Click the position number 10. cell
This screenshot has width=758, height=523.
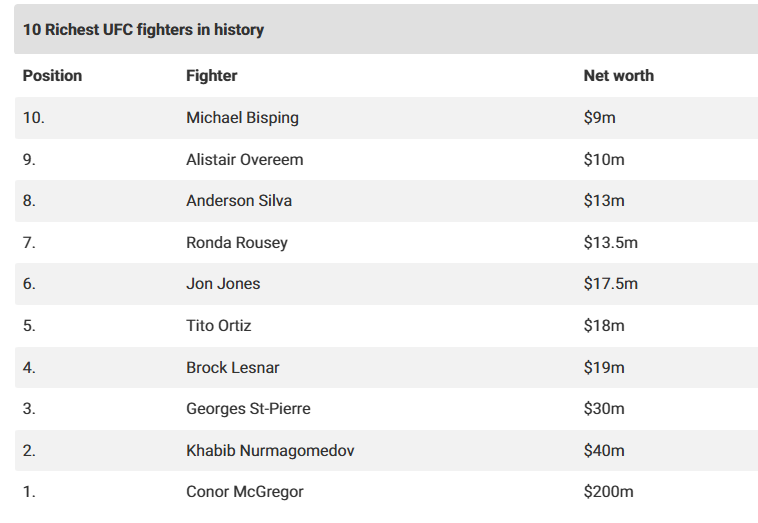34,118
